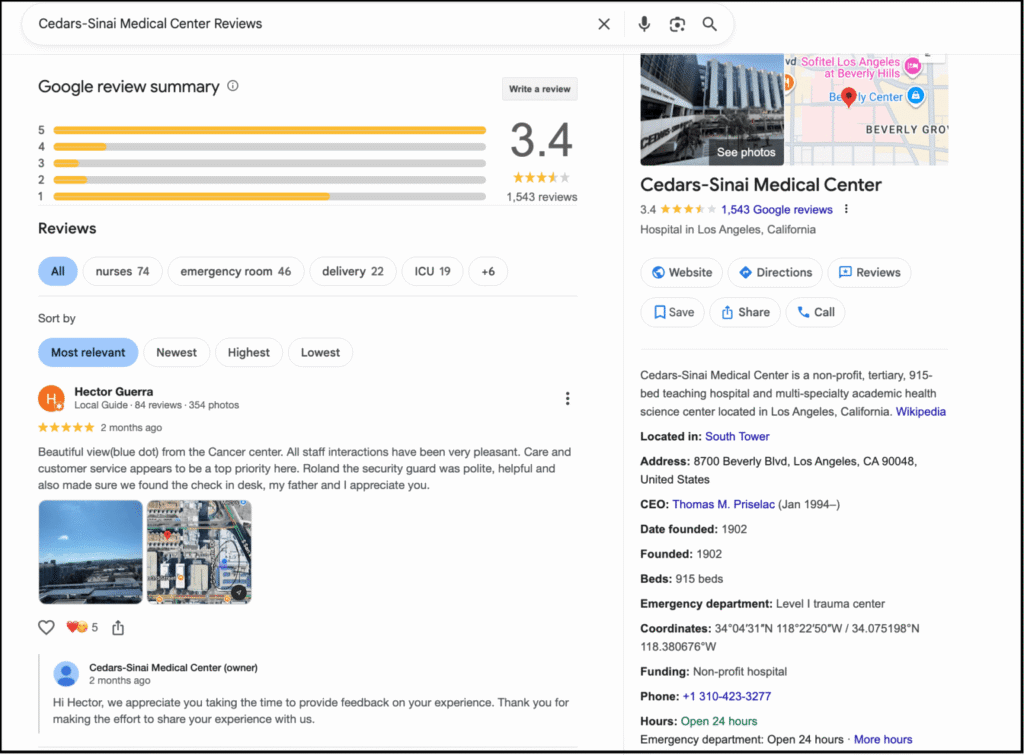This screenshot has height=755, width=1024.
Task: Click the "Write a review" button
Action: [539, 88]
